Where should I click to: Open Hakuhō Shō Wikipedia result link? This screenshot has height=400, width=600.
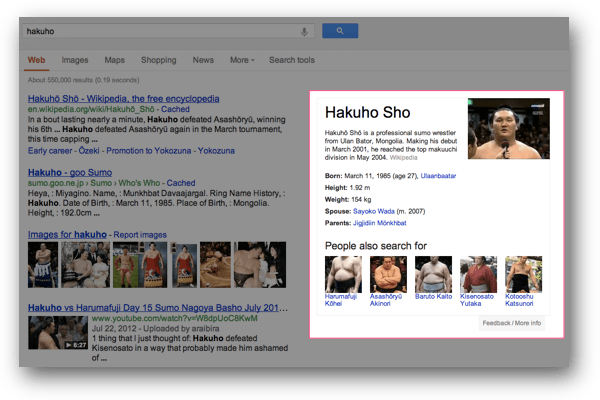coord(123,99)
